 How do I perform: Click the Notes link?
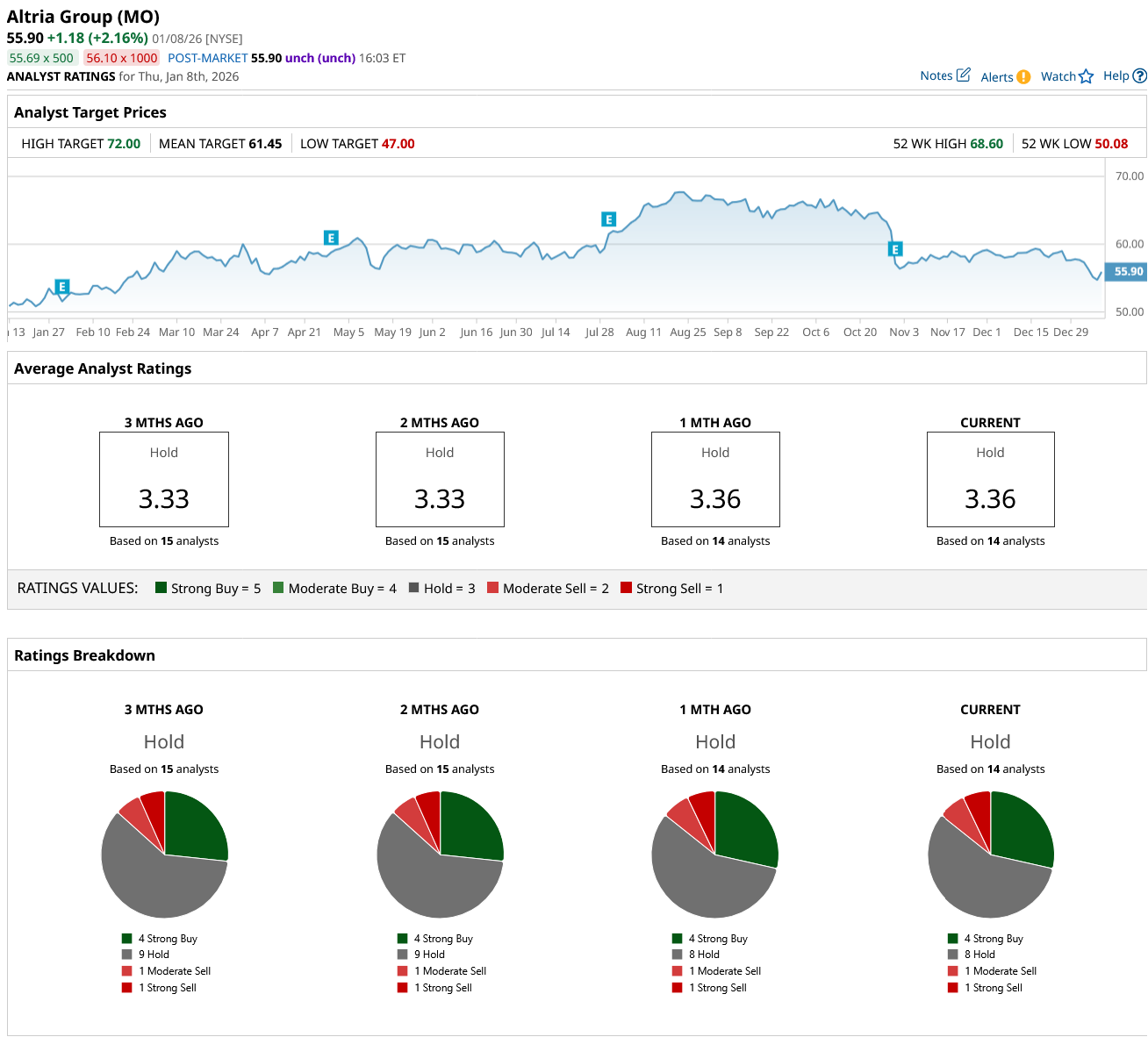tap(936, 75)
